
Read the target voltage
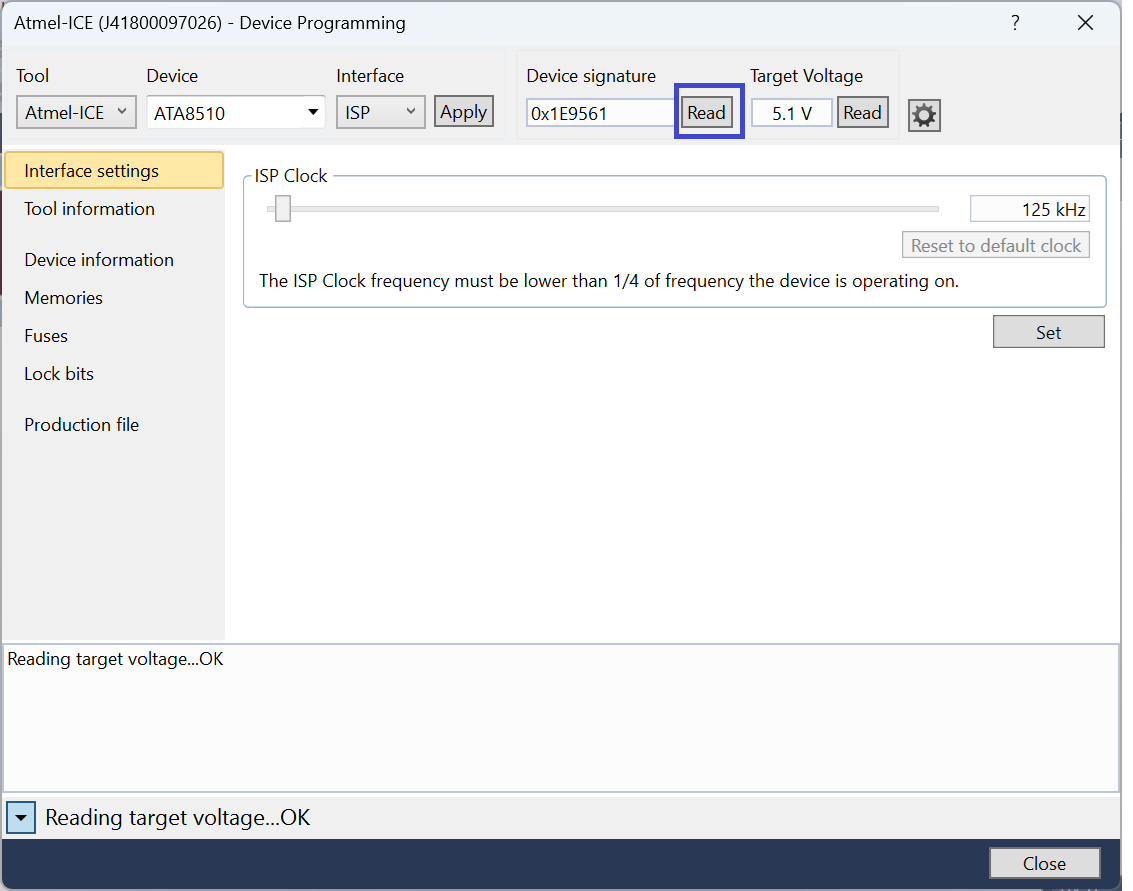(863, 113)
